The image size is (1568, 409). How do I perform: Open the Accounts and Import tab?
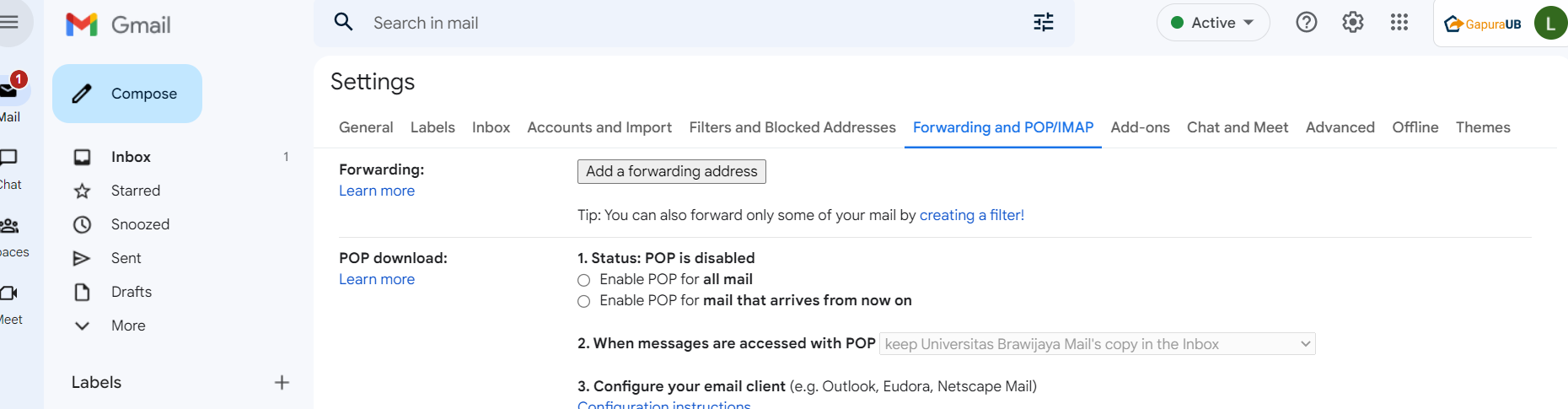click(x=599, y=127)
